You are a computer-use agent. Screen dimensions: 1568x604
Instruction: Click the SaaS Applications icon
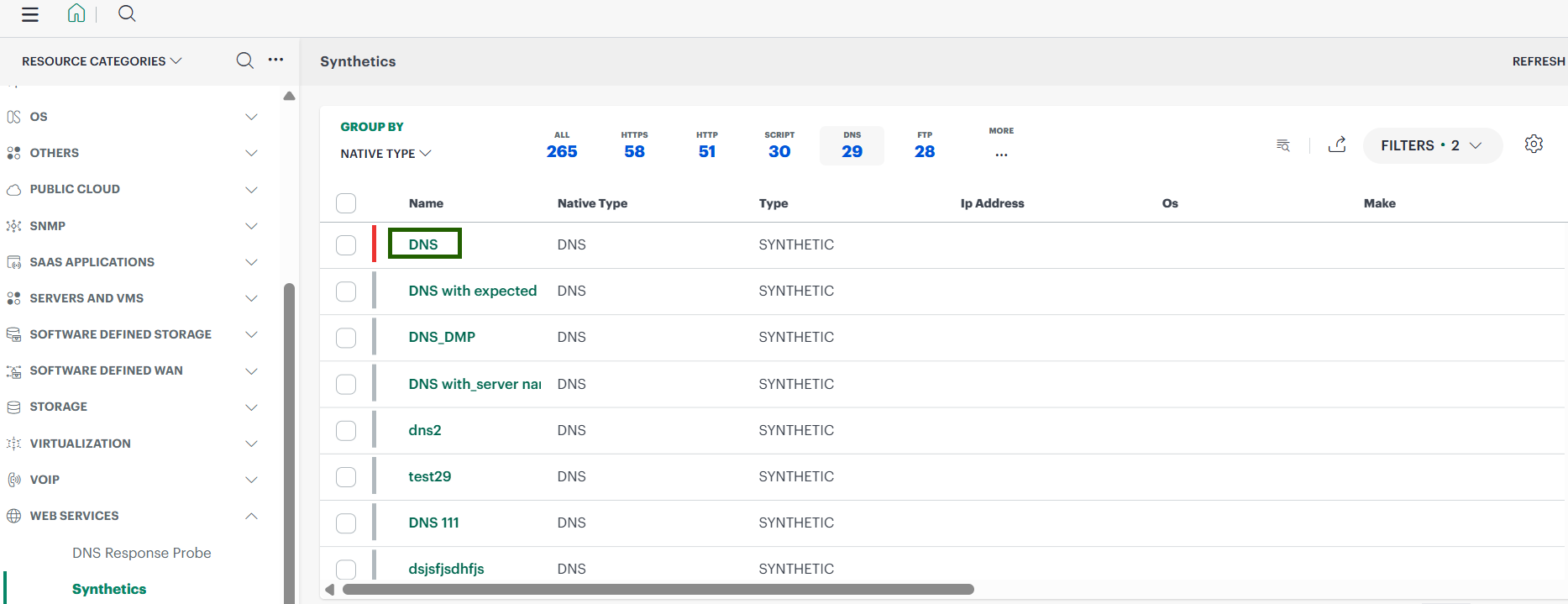click(13, 262)
